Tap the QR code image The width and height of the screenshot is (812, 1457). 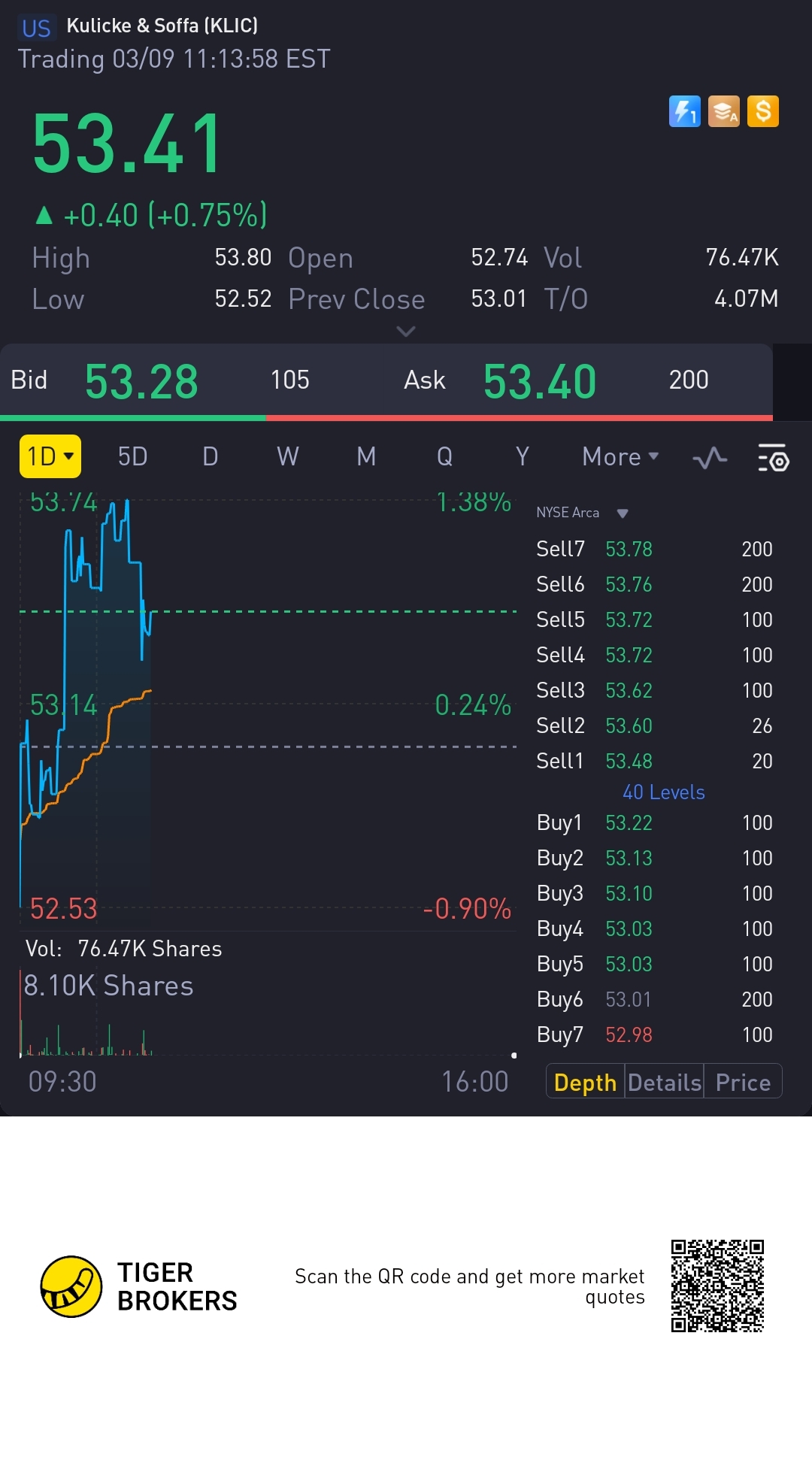[717, 1286]
